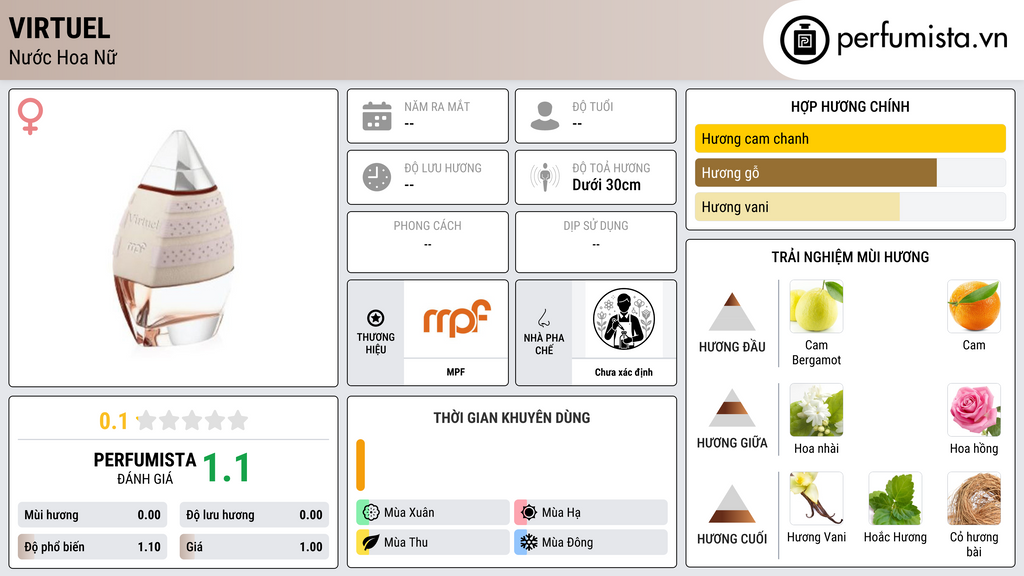
Task: Click the Mùa Xuân flower icon
Action: 371,512
